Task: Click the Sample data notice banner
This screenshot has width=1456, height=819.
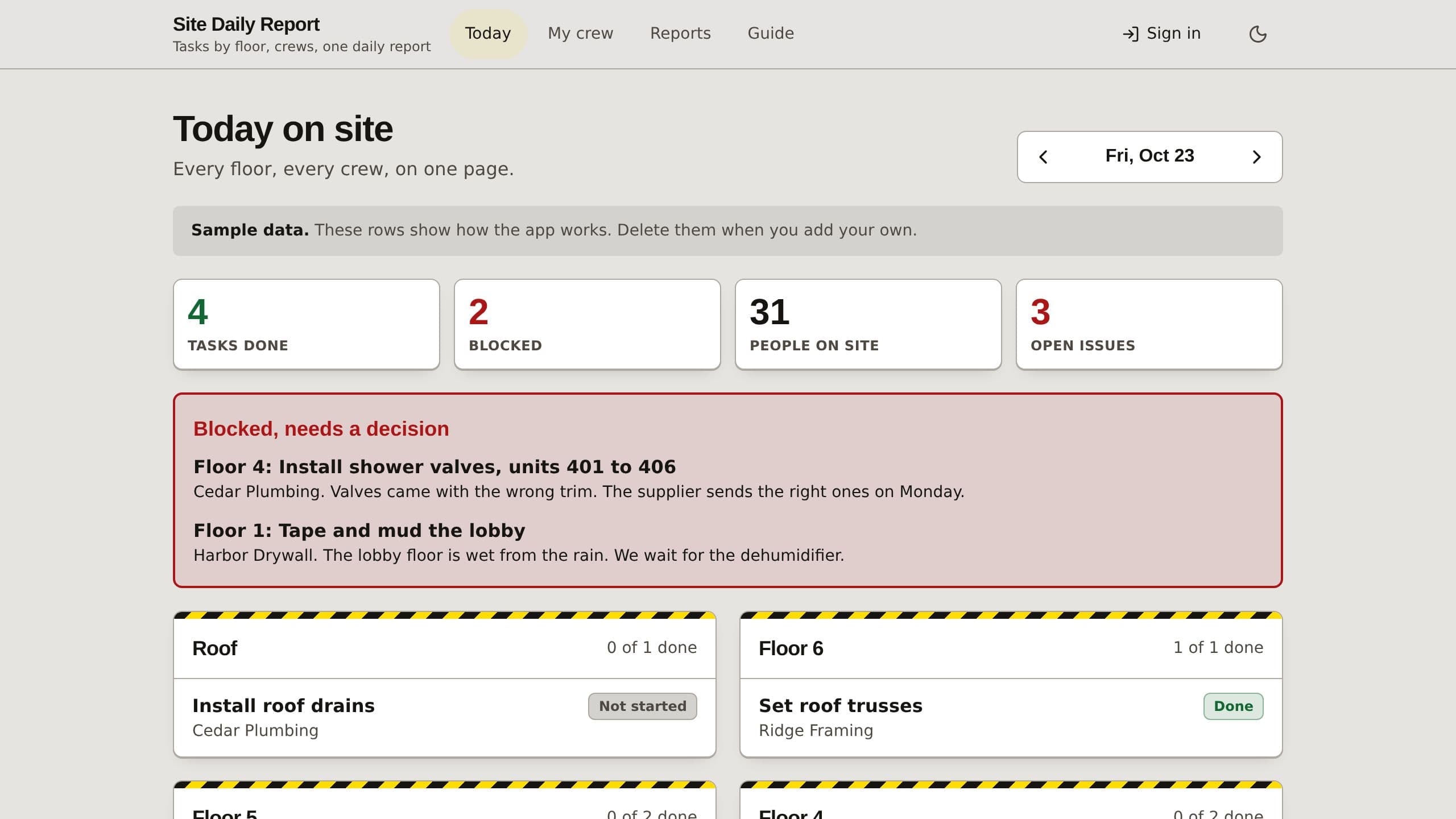Action: (728, 231)
